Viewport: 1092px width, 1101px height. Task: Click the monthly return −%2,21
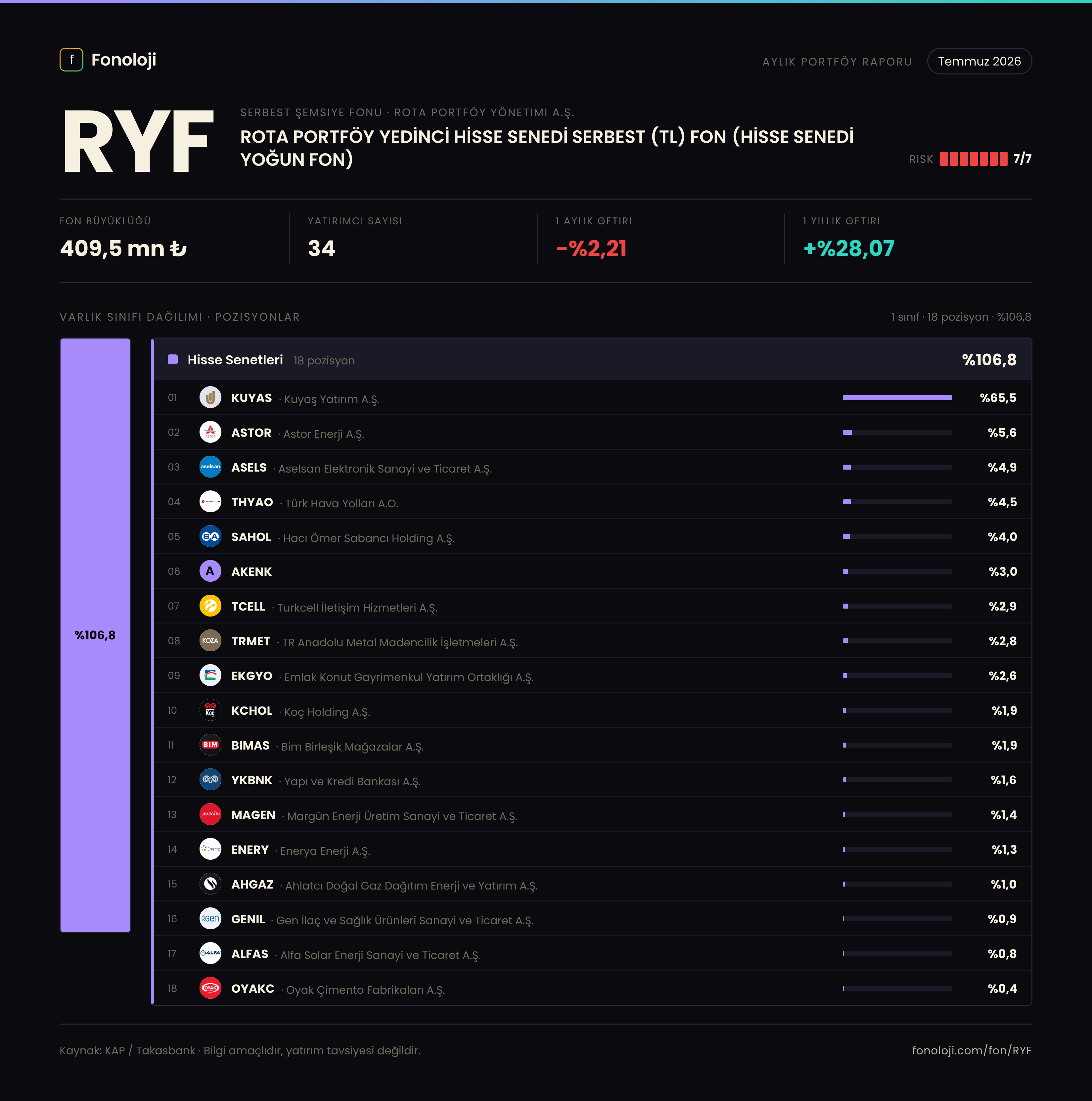point(592,249)
